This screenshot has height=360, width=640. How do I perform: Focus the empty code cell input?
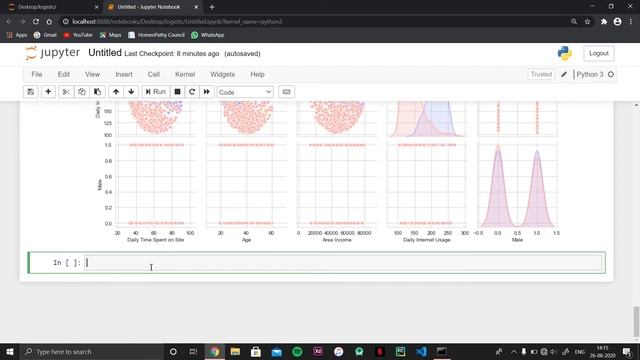tap(343, 263)
